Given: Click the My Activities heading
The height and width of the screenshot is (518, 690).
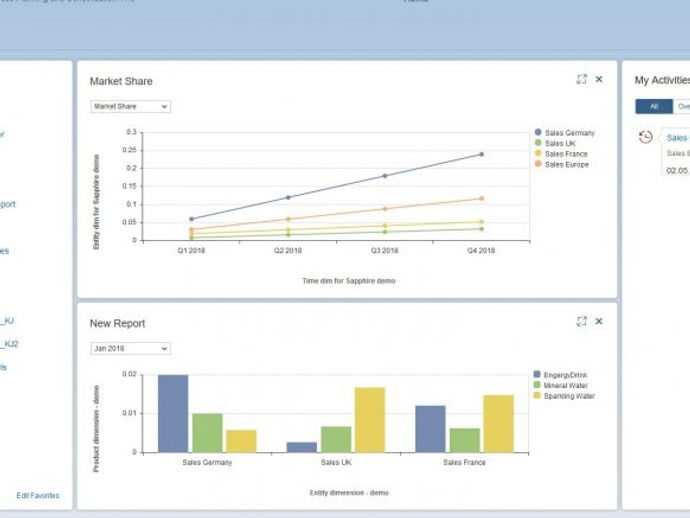Looking at the screenshot, I should coord(662,80).
